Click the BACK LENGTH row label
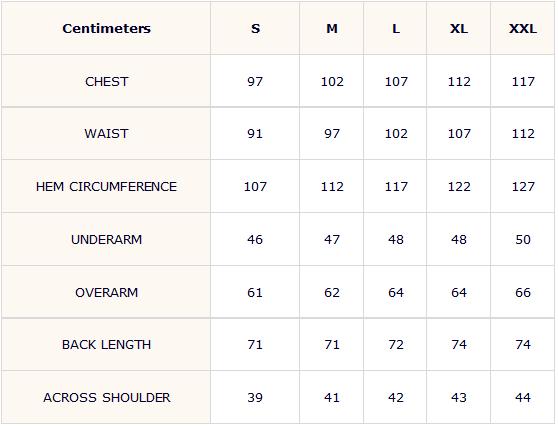This screenshot has width=558, height=427. pyautogui.click(x=106, y=344)
